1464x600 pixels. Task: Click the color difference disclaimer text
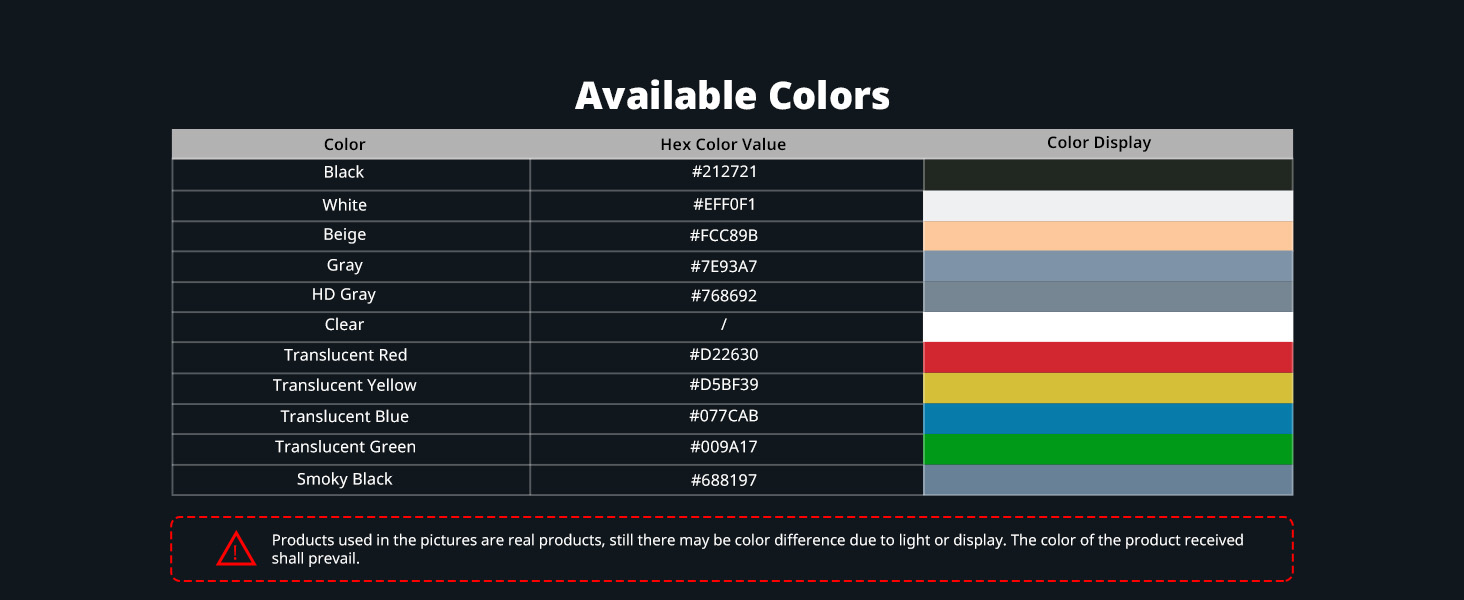[x=757, y=549]
